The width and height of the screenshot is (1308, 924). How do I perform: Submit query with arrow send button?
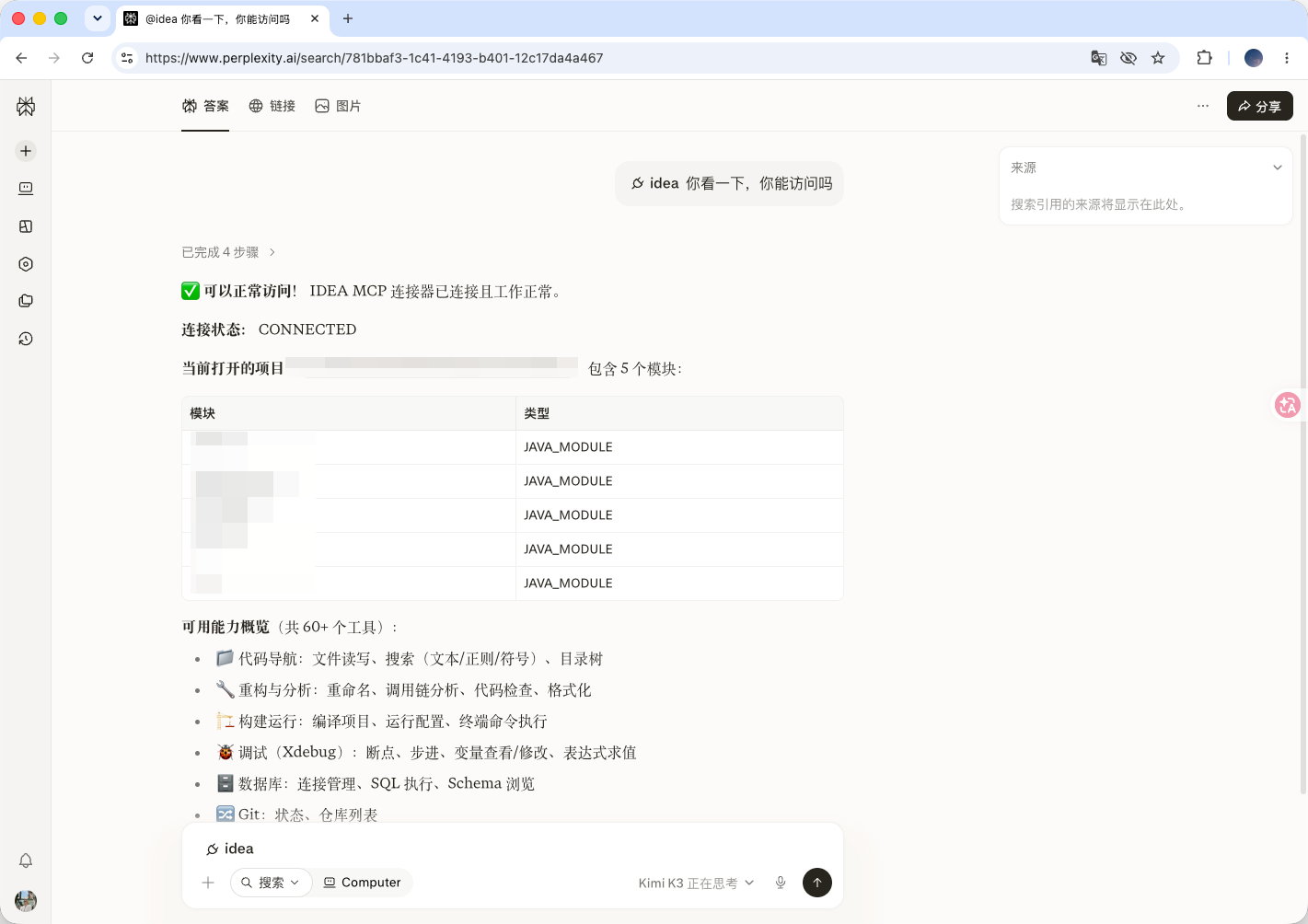817,883
